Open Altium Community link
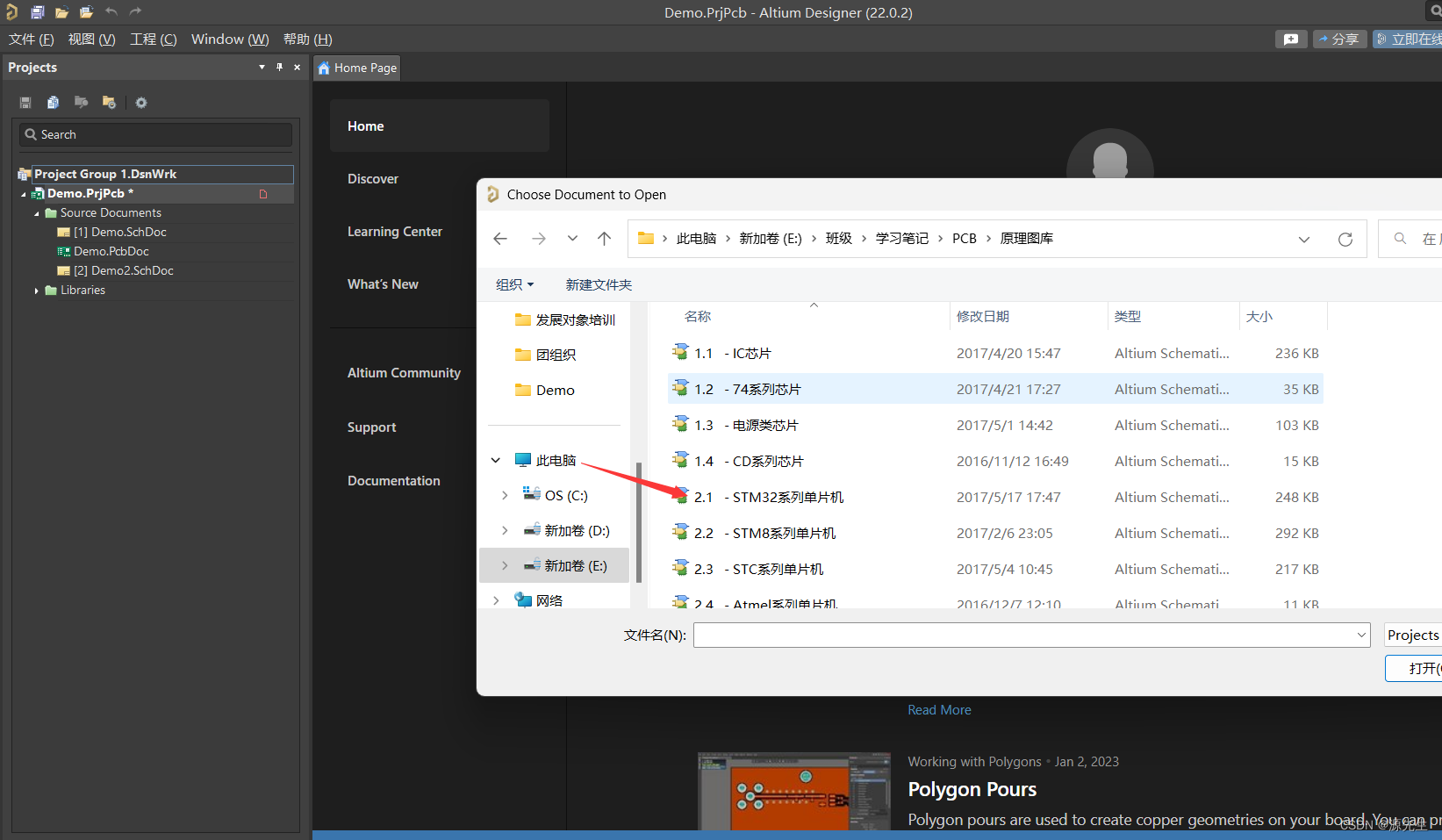This screenshot has height=840, width=1442. coord(404,373)
